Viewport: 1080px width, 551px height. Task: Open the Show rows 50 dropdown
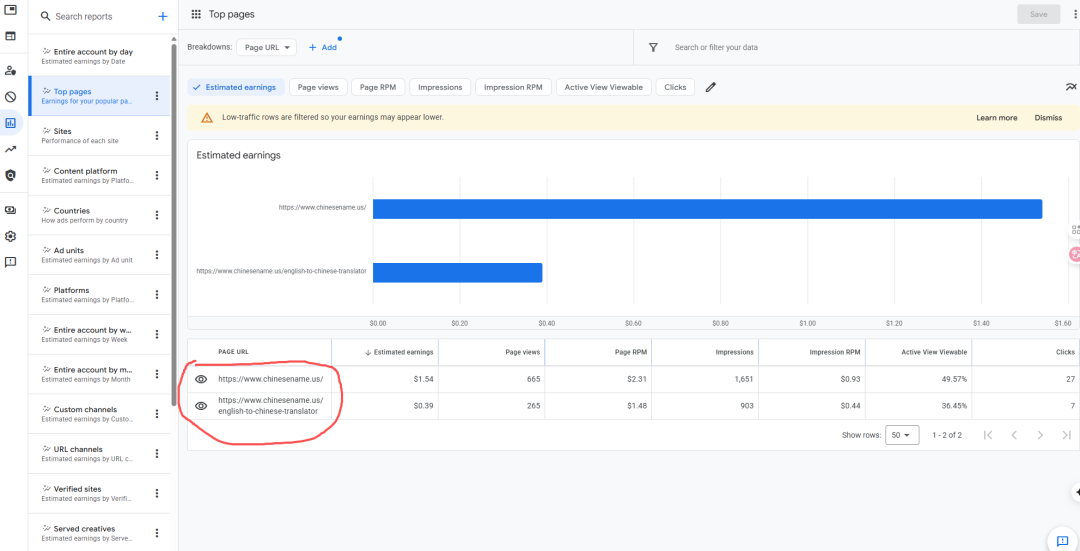pos(902,435)
